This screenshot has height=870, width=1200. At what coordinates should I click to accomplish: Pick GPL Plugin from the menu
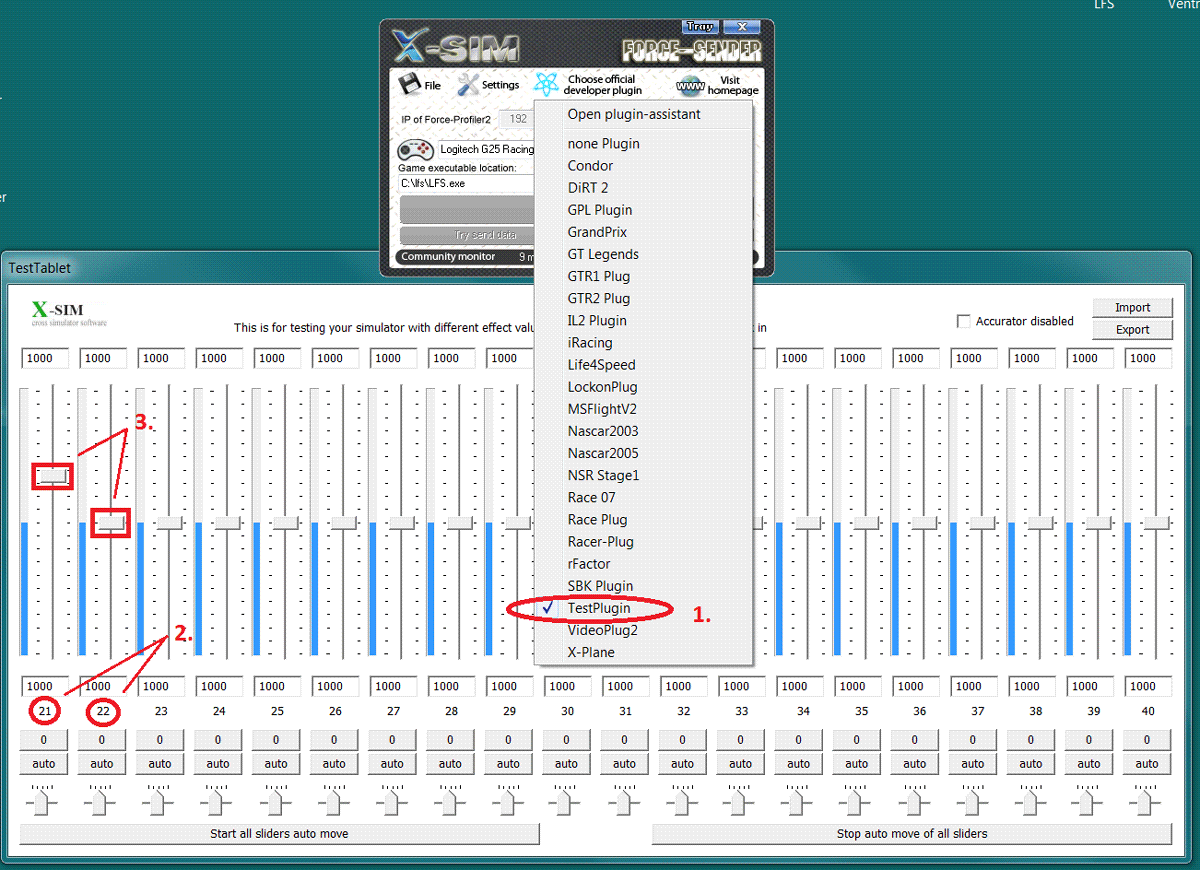click(600, 210)
